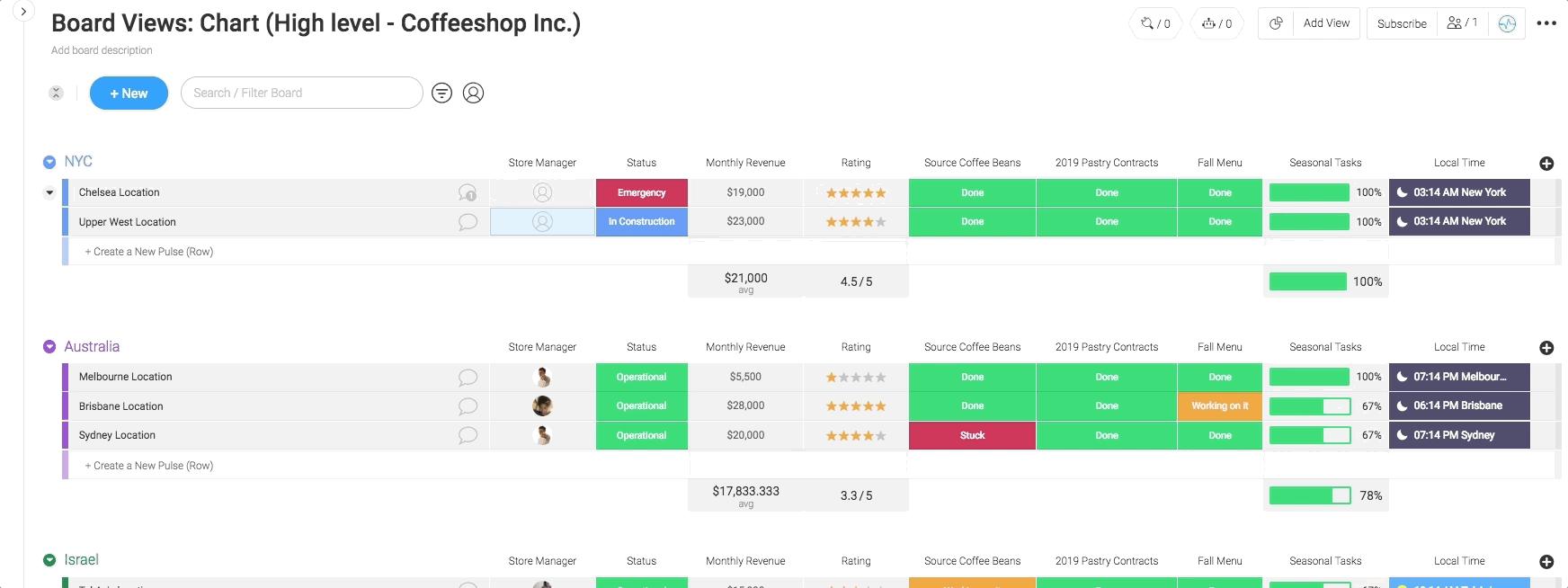This screenshot has height=588, width=1568.
Task: Set Chelsea Location star rating
Action: [x=856, y=192]
